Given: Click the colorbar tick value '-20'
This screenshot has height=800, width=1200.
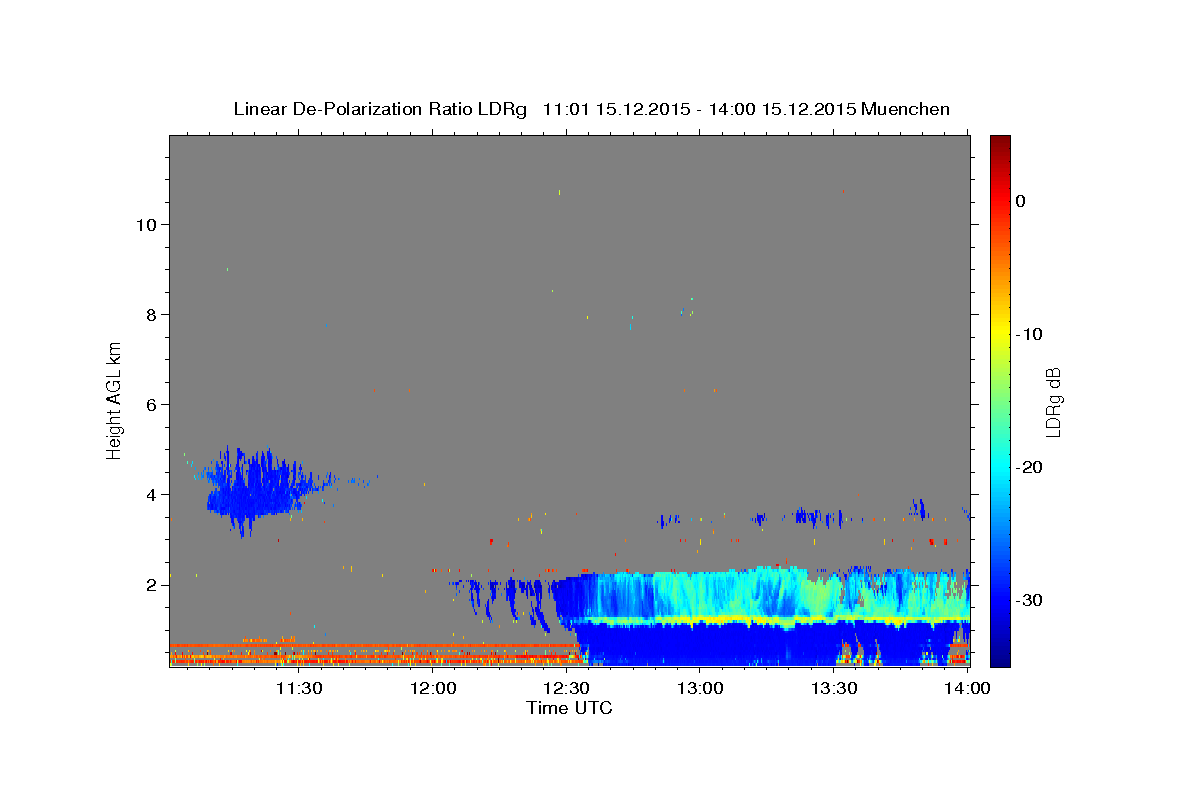Looking at the screenshot, I should (1029, 467).
